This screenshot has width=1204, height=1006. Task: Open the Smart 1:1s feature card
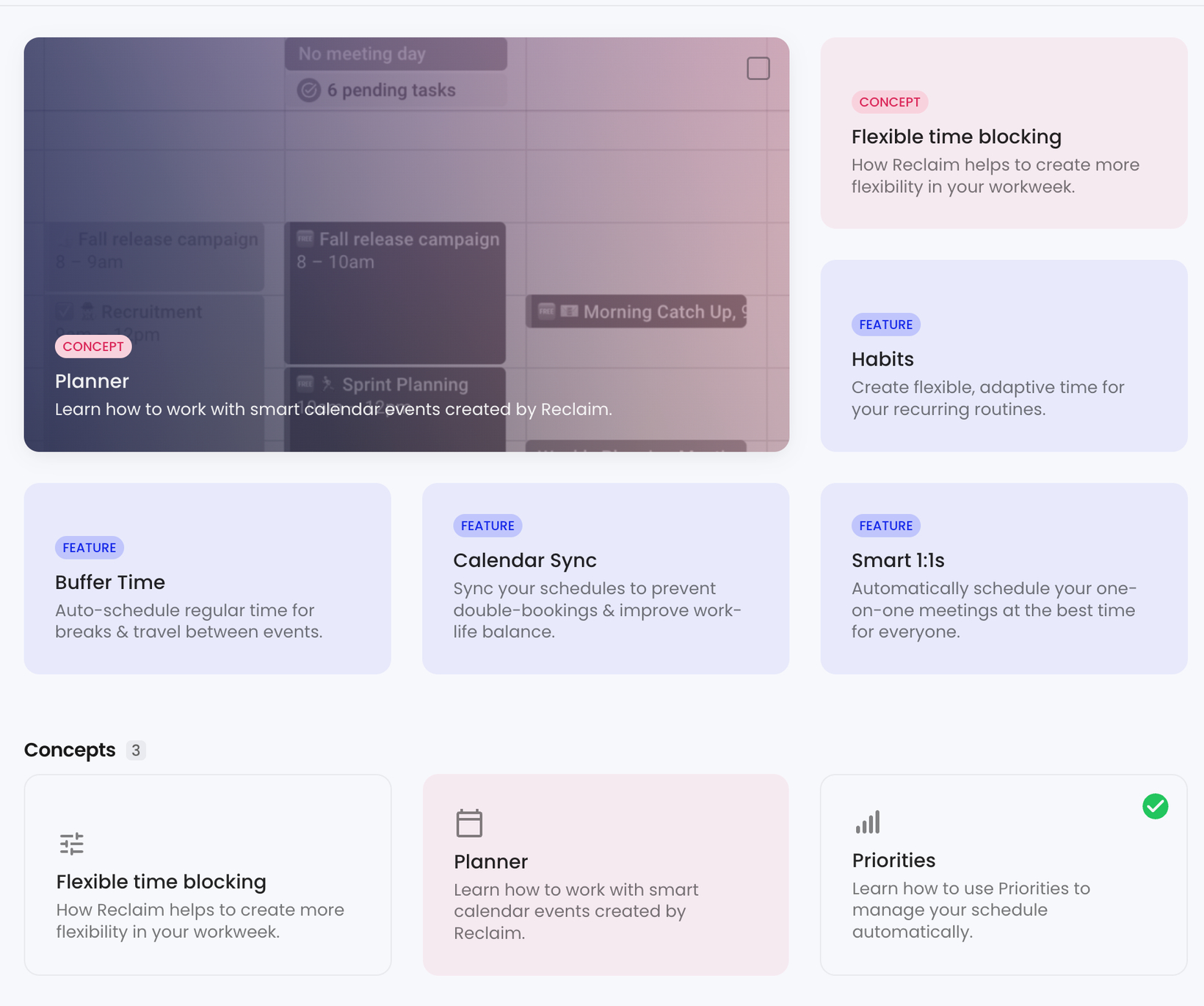click(x=1004, y=579)
